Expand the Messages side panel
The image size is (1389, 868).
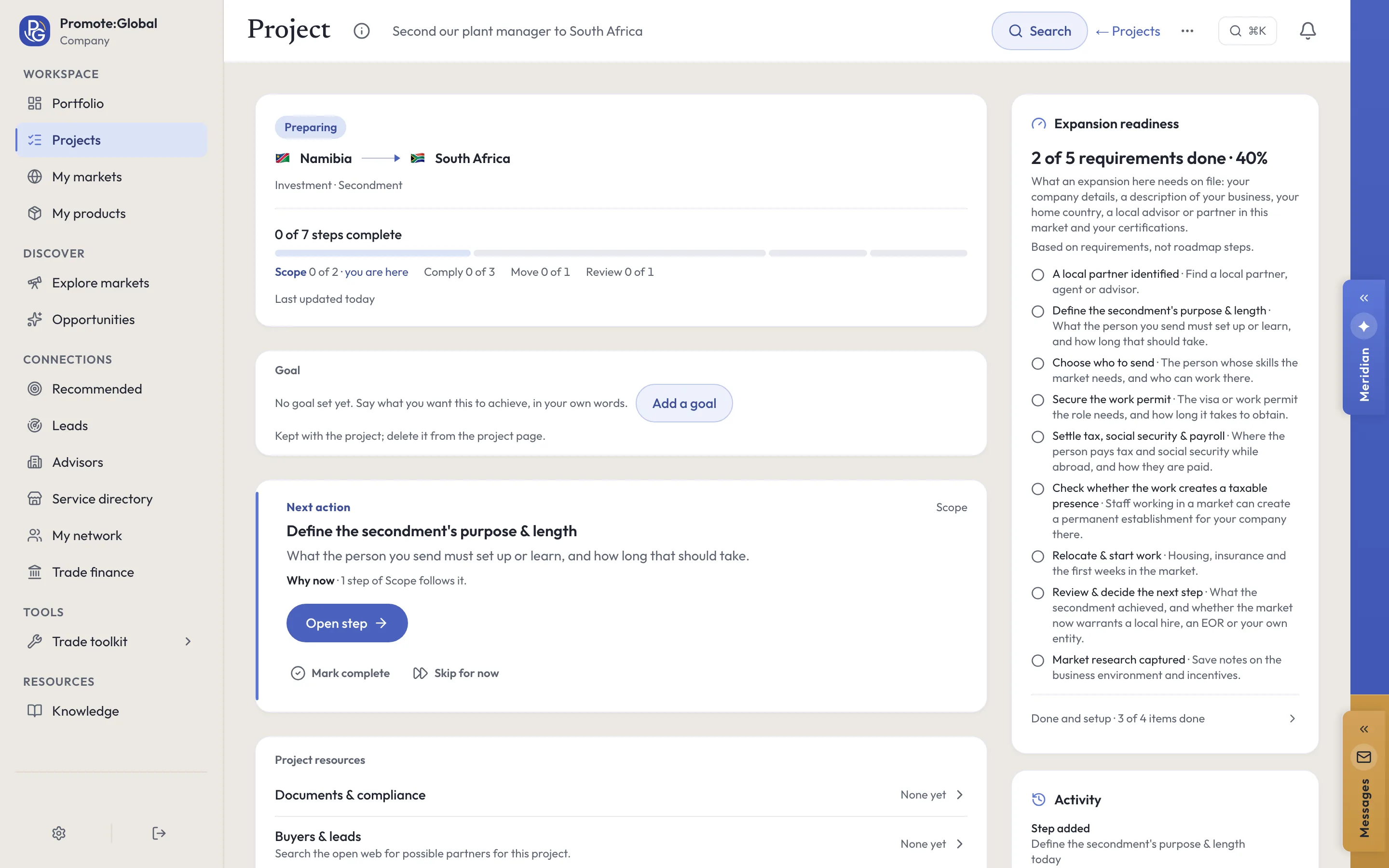1364,729
